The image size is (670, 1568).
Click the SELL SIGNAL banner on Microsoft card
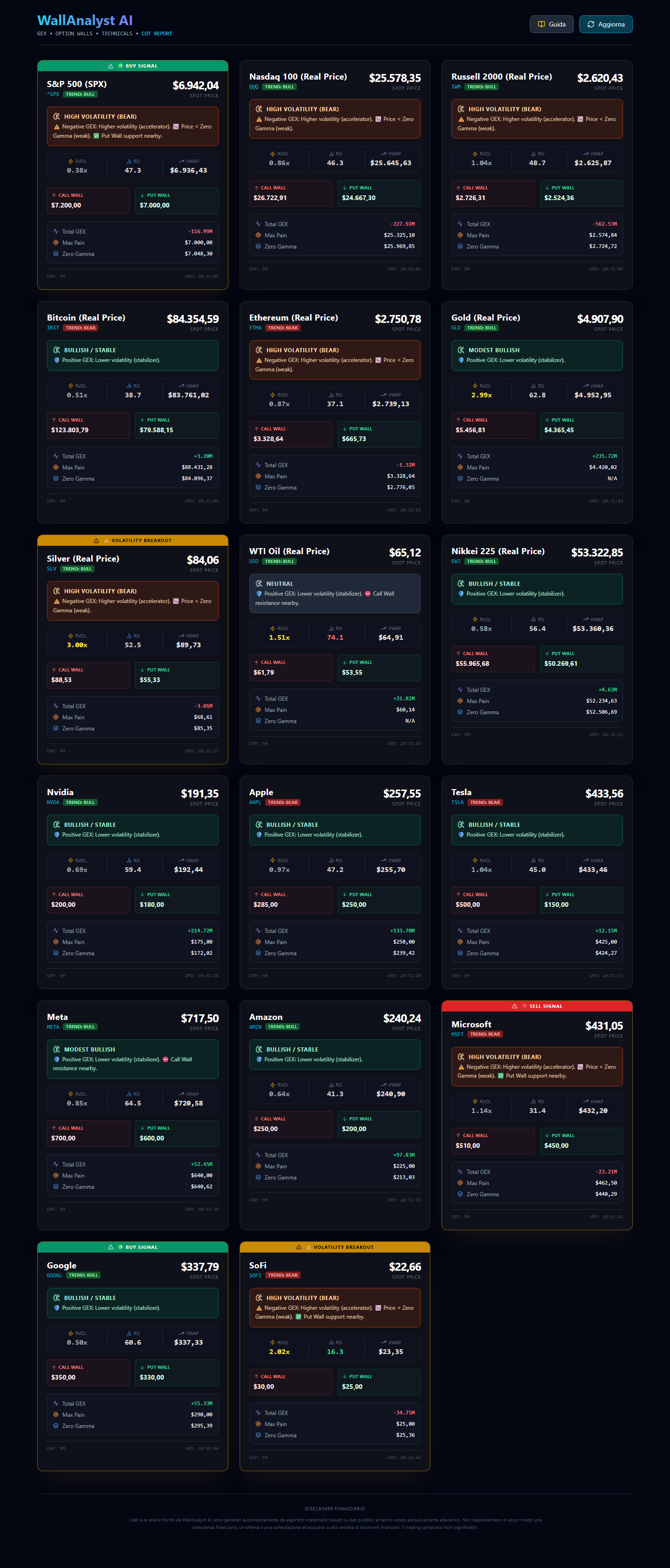[537, 1006]
